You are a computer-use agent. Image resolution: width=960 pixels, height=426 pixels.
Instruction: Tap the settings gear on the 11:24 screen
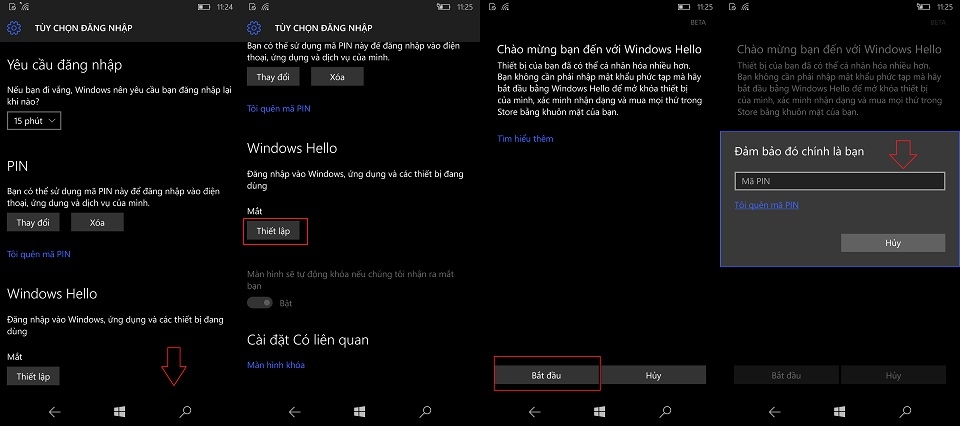tap(13, 28)
